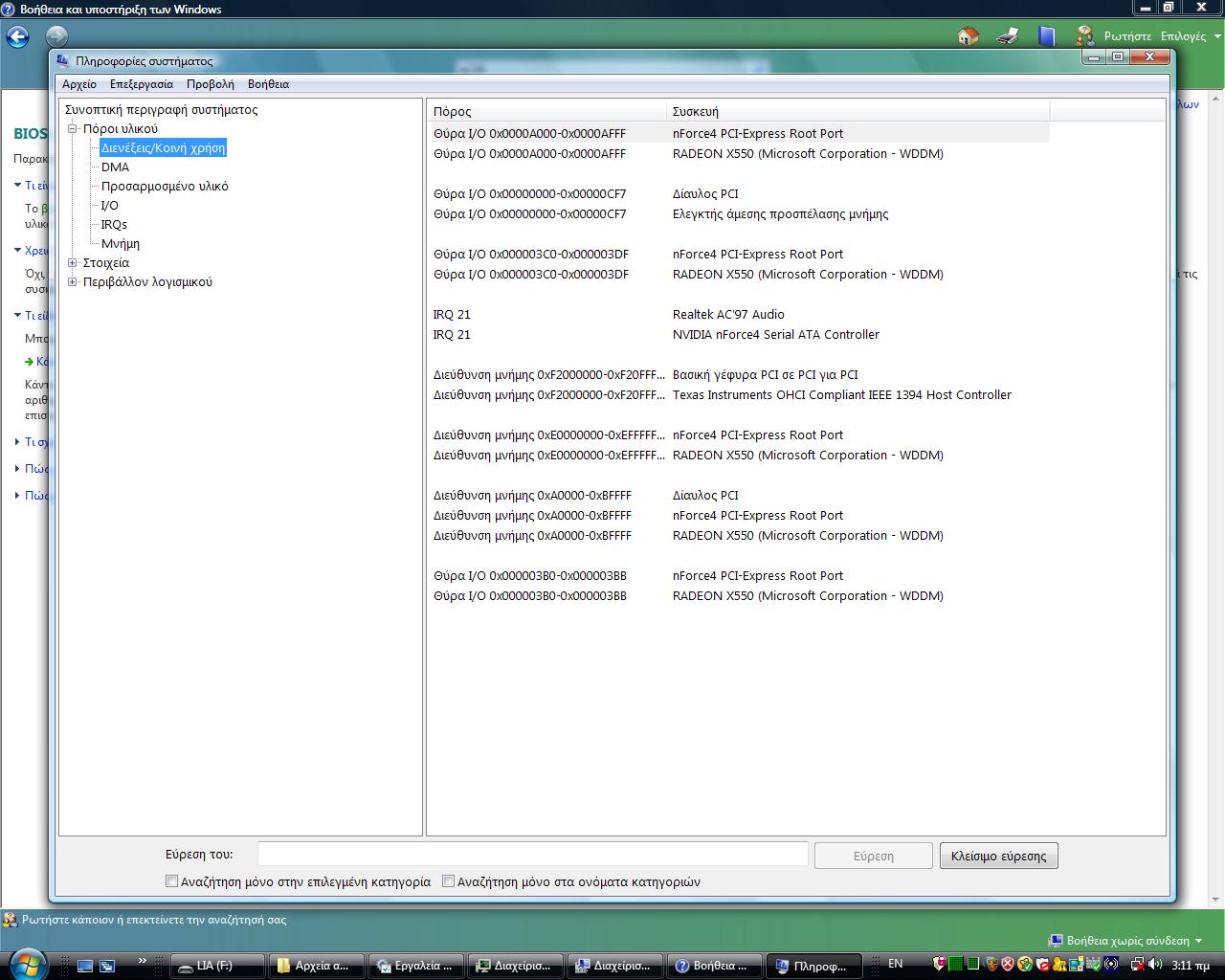This screenshot has height=980, width=1225.
Task: Click the volume speaker tray icon
Action: [x=1154, y=964]
